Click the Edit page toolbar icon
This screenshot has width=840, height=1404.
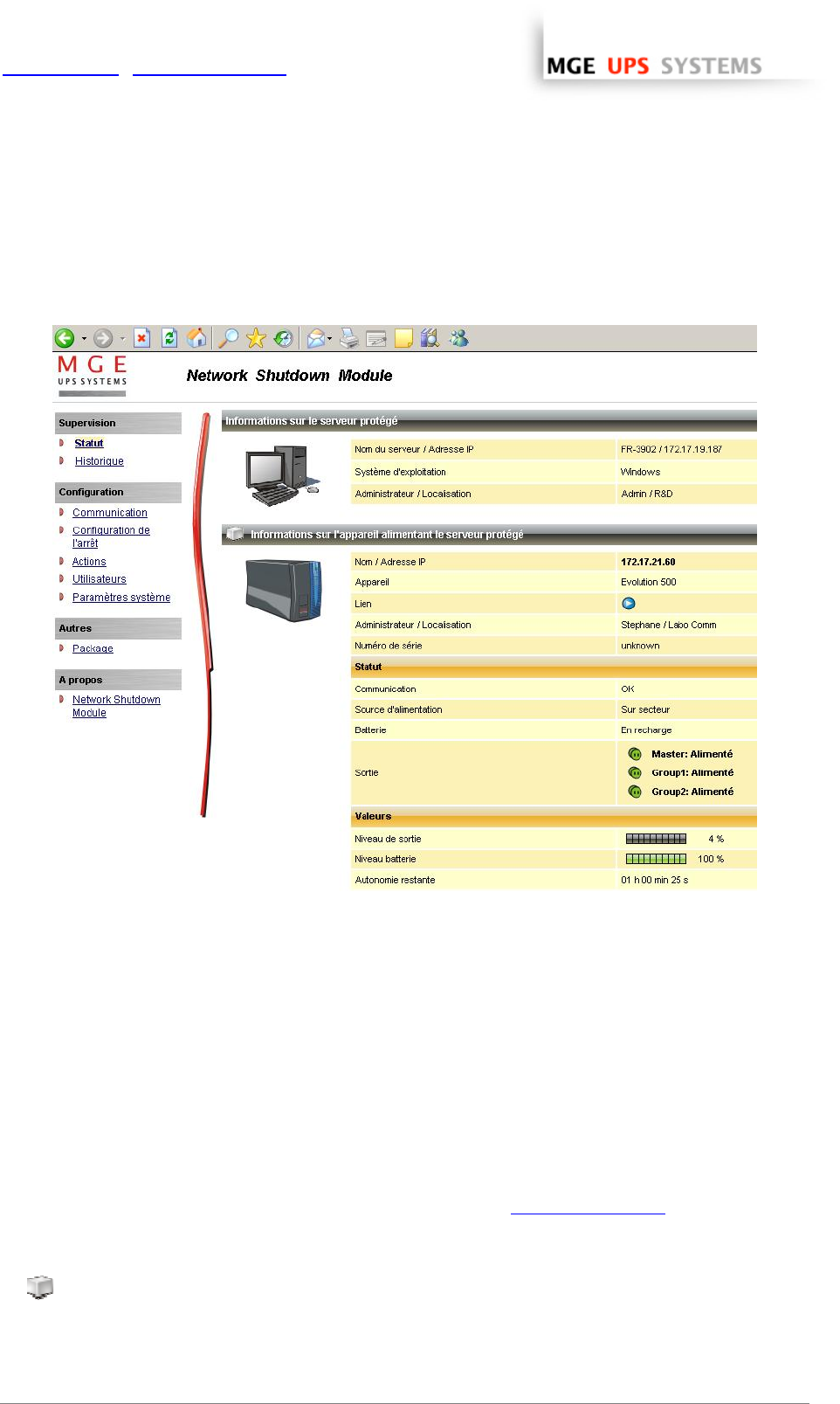click(376, 338)
